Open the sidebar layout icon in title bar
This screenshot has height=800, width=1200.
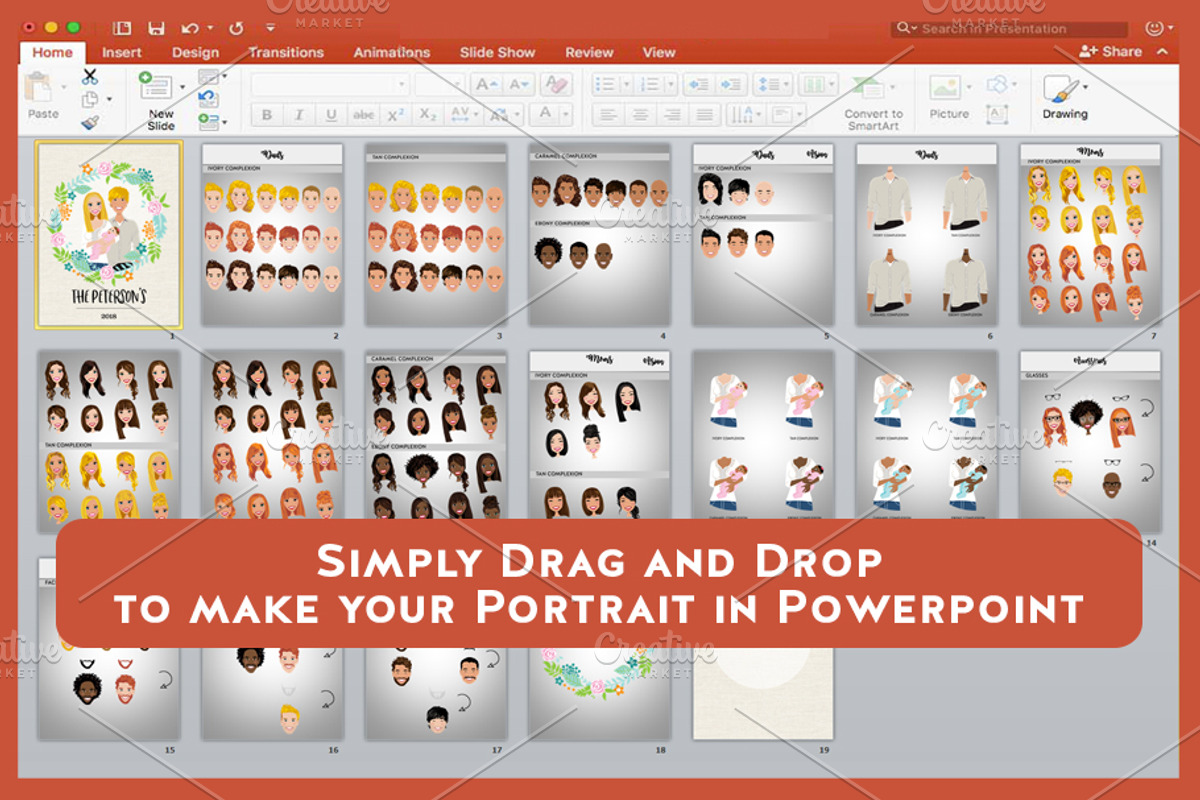coord(122,28)
